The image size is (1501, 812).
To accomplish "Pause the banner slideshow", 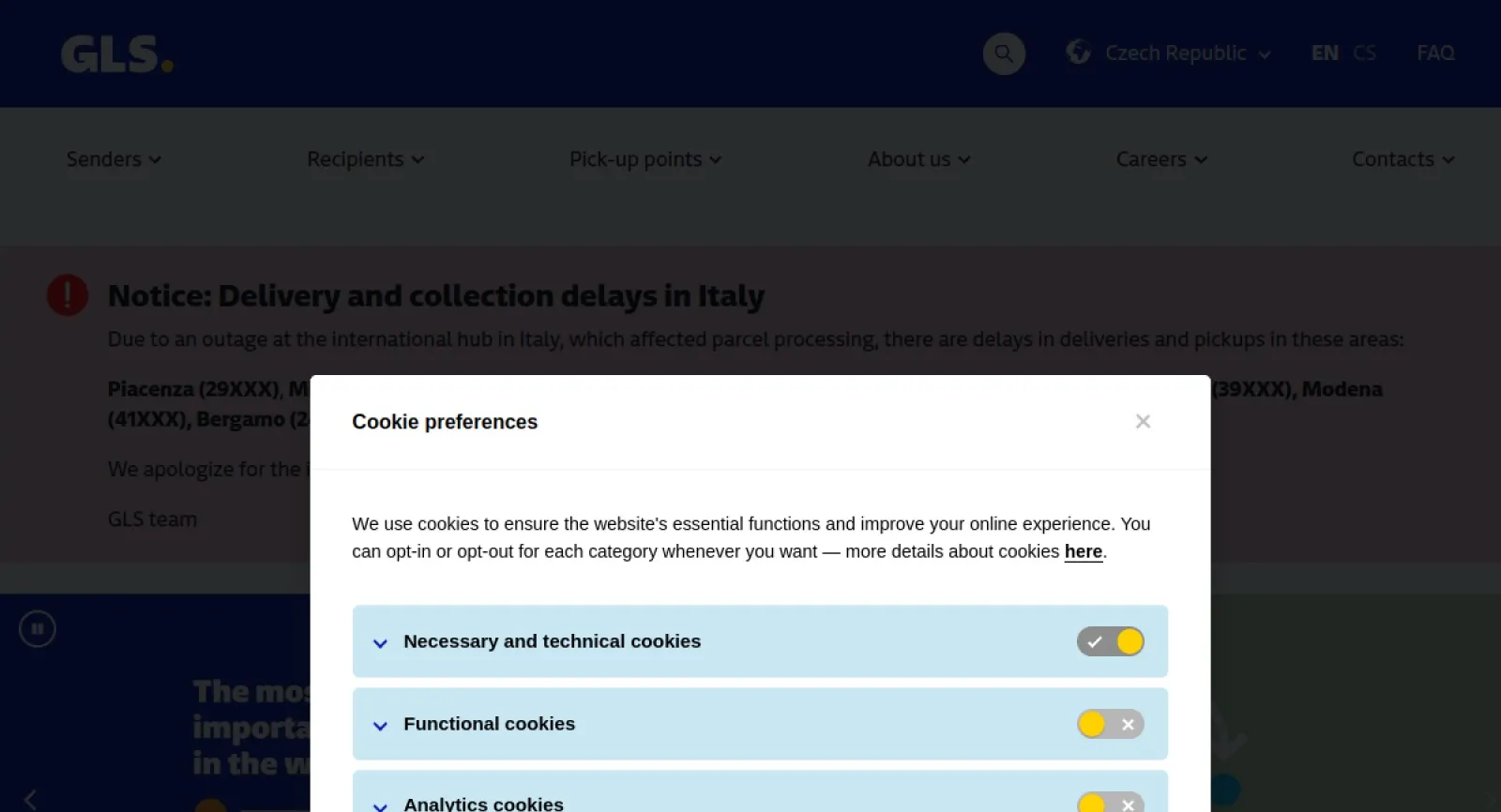I will (x=38, y=629).
